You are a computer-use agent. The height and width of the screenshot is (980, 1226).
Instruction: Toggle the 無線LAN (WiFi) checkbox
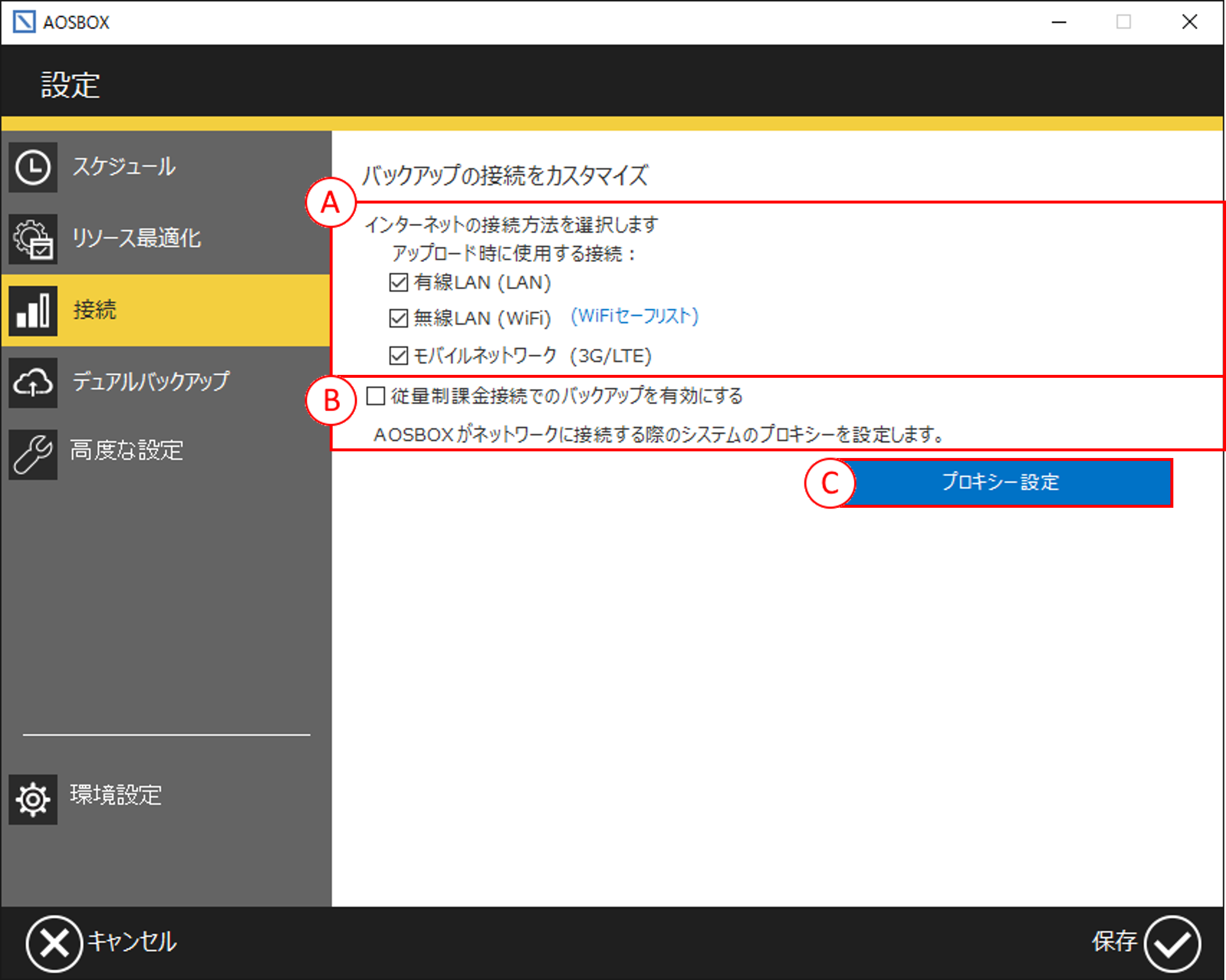click(399, 318)
